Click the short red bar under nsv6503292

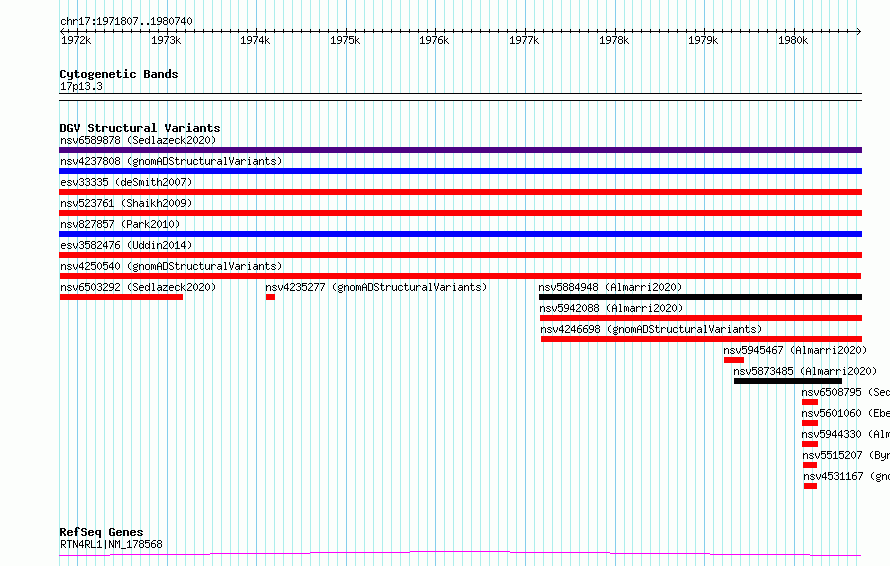[121, 297]
